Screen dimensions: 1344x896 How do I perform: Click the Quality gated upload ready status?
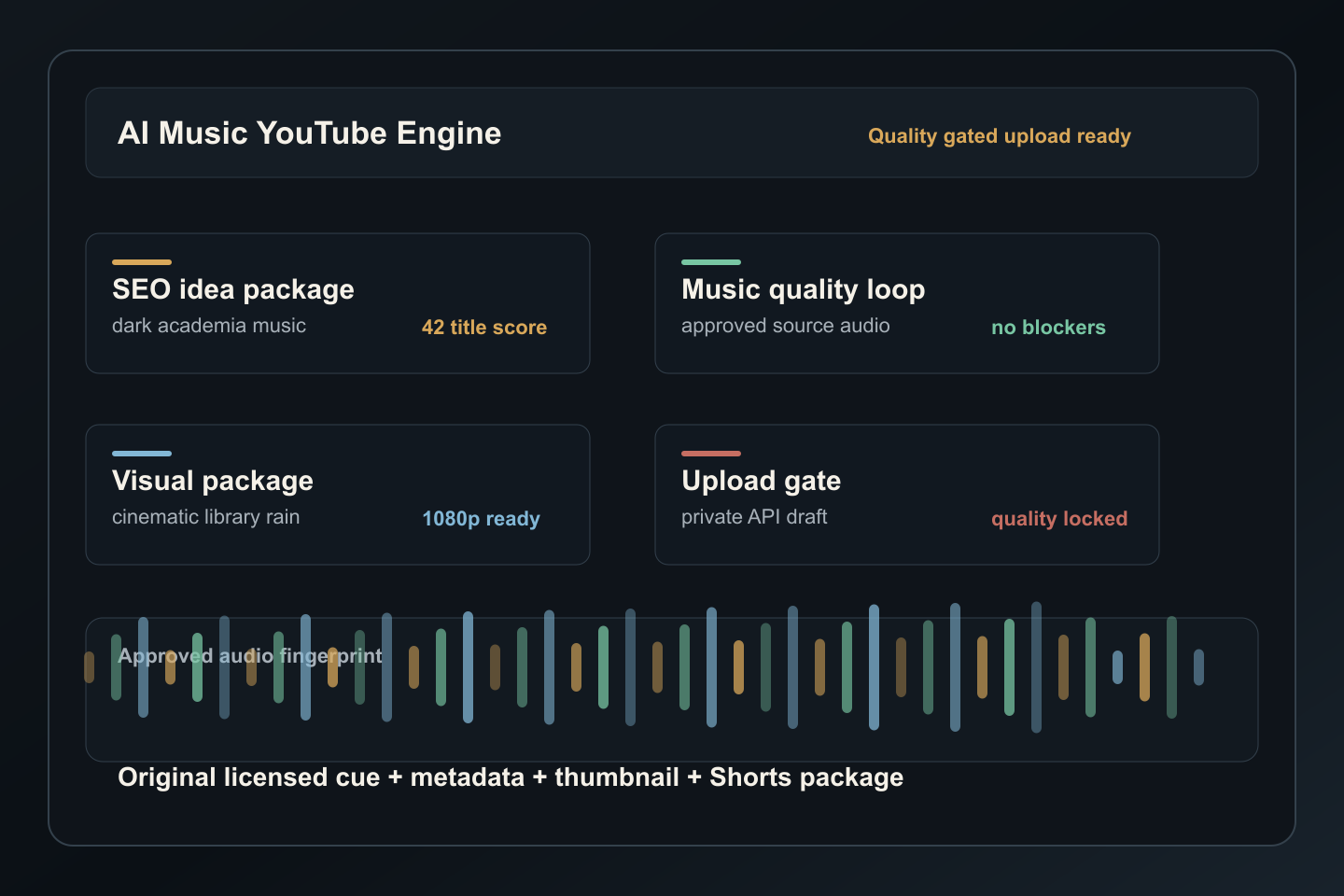pos(999,136)
